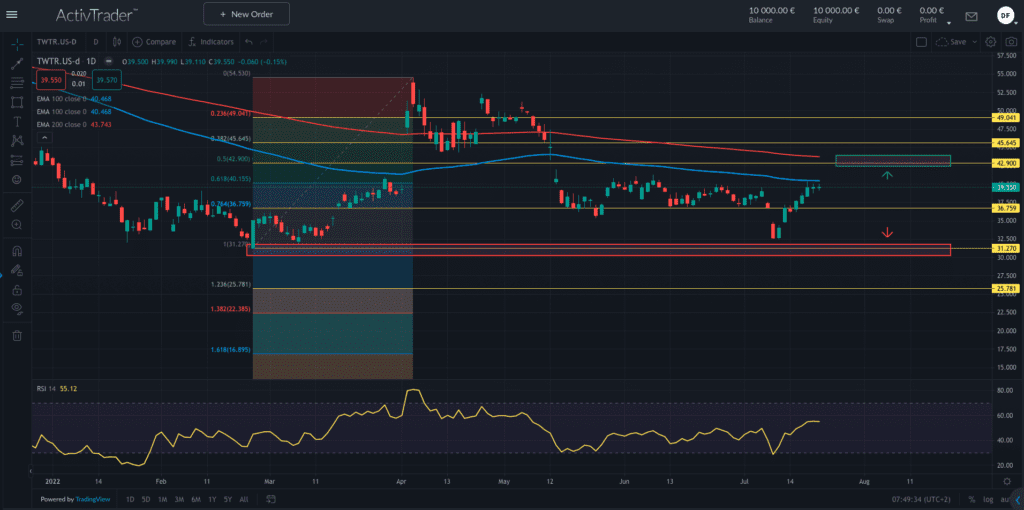This screenshot has height=510, width=1024.
Task: Choose the Text annotation tool
Action: (x=16, y=121)
